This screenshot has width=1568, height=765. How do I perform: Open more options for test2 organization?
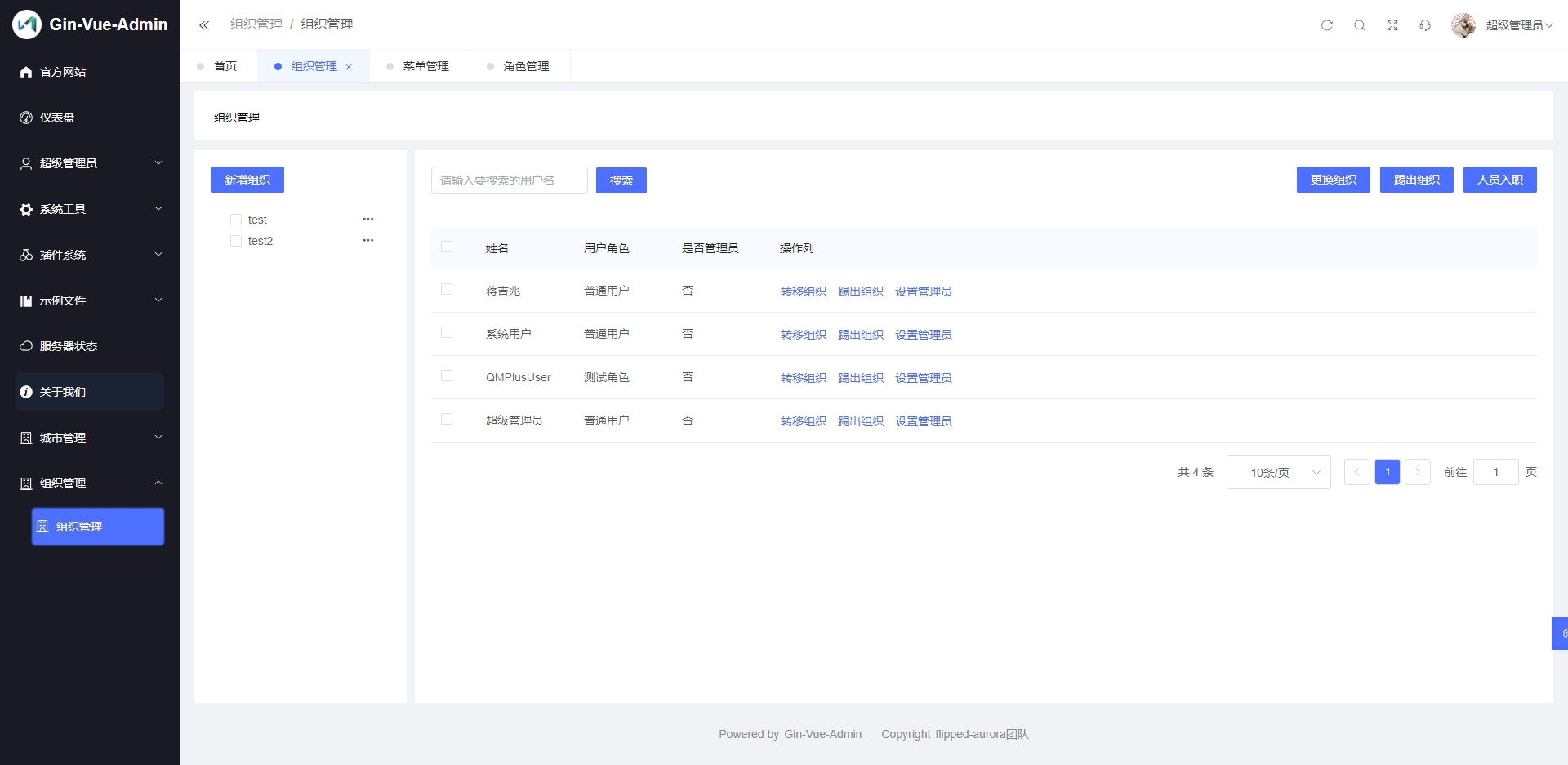coord(368,240)
